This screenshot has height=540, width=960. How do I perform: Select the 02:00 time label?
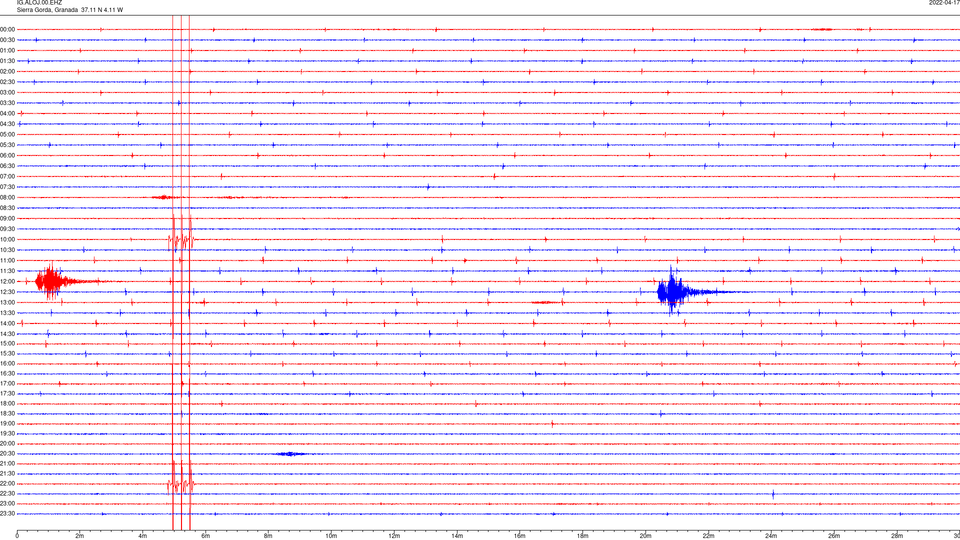pos(7,72)
